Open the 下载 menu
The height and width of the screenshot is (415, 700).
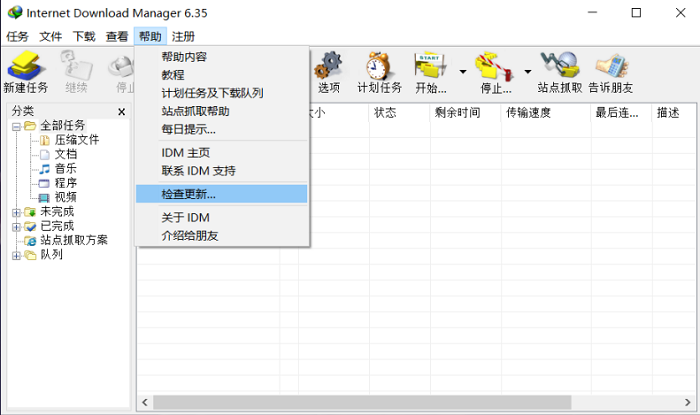tap(84, 37)
